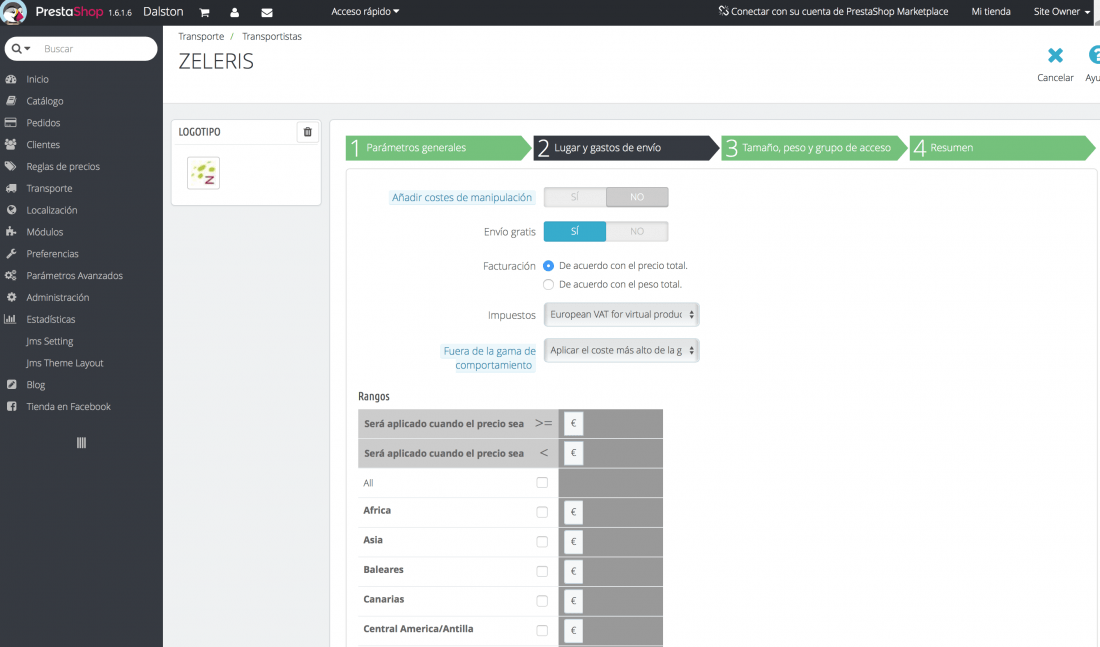The width and height of the screenshot is (1100, 647).
Task: Click the PrestaShop logo icon
Action: point(13,12)
